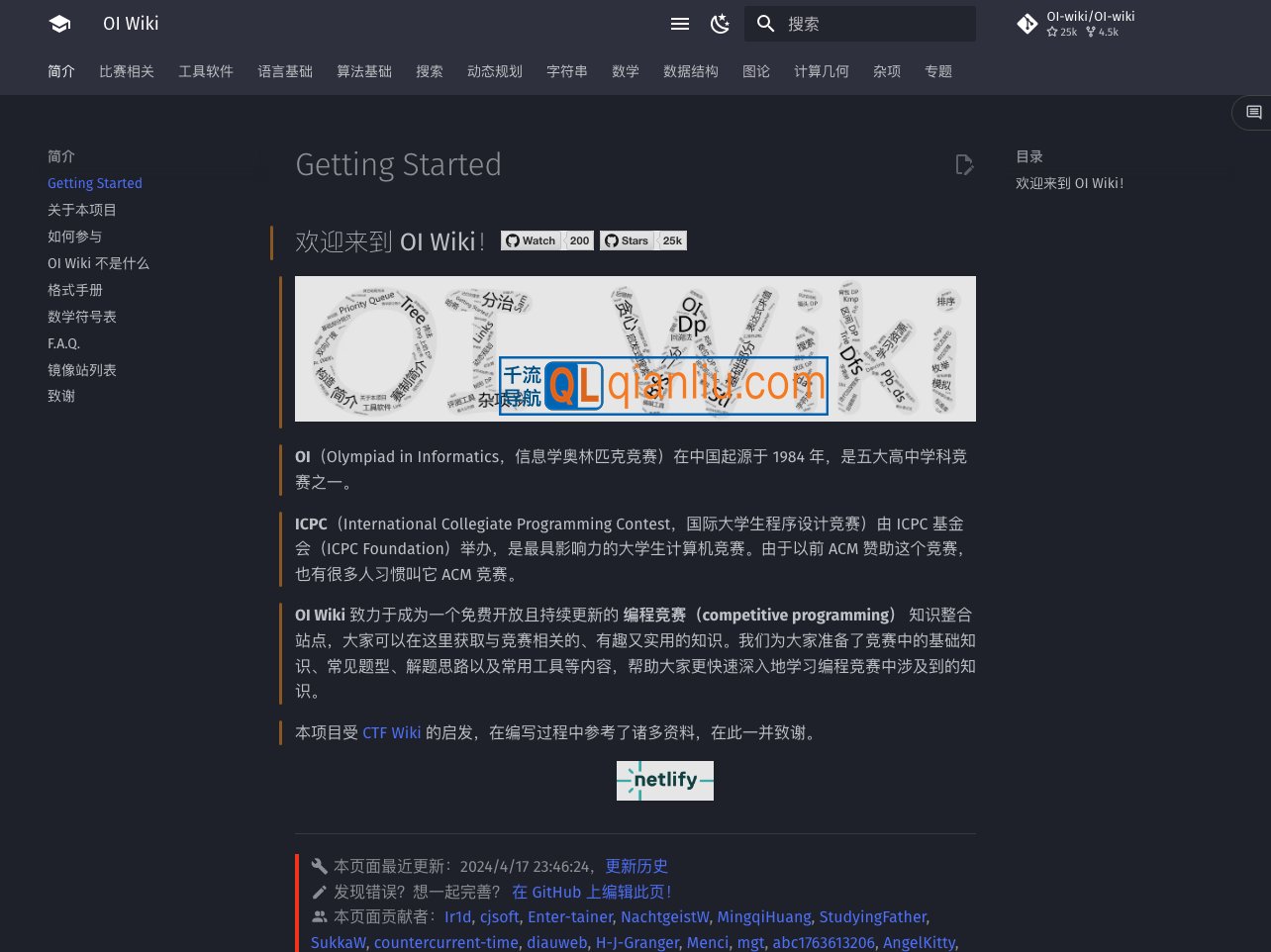The image size is (1271, 952).
Task: Expand the comments panel via speech bubble icon
Action: 1254,113
